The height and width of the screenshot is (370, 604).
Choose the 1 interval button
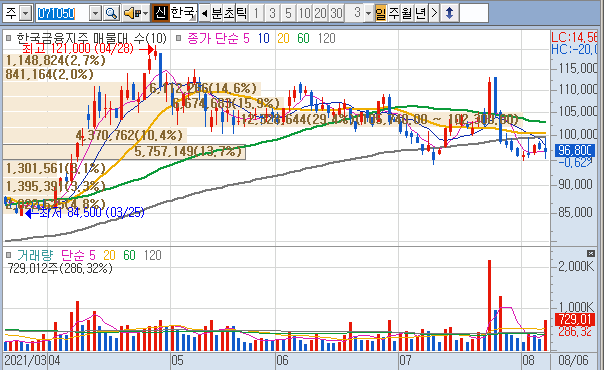point(256,13)
